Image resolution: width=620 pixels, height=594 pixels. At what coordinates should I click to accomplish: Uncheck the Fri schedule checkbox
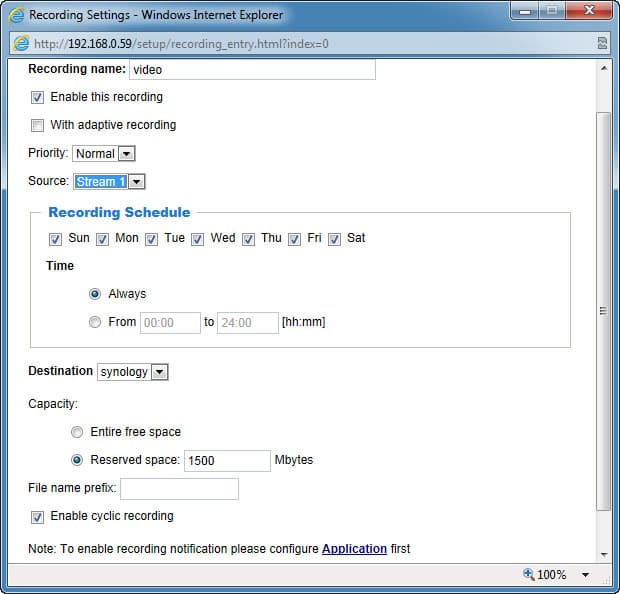tap(294, 239)
